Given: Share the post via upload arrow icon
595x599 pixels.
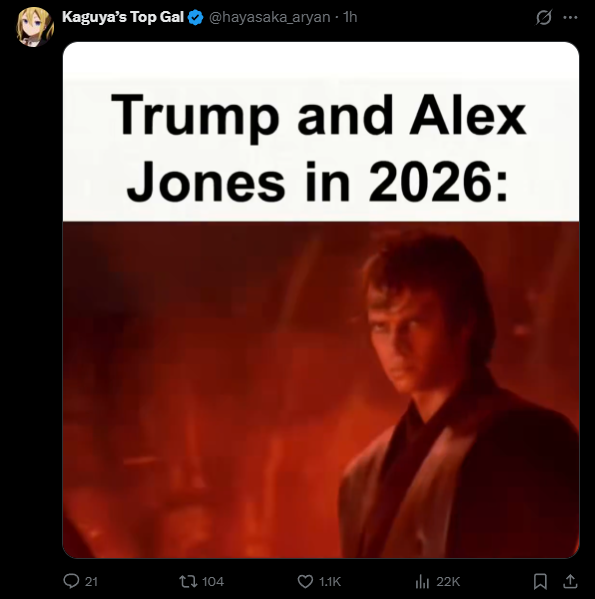Looking at the screenshot, I should click(x=570, y=581).
